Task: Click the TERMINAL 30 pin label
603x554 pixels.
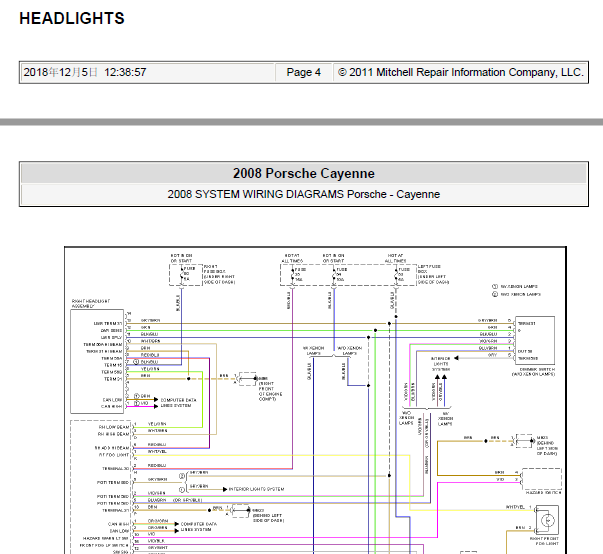Action: [115, 469]
